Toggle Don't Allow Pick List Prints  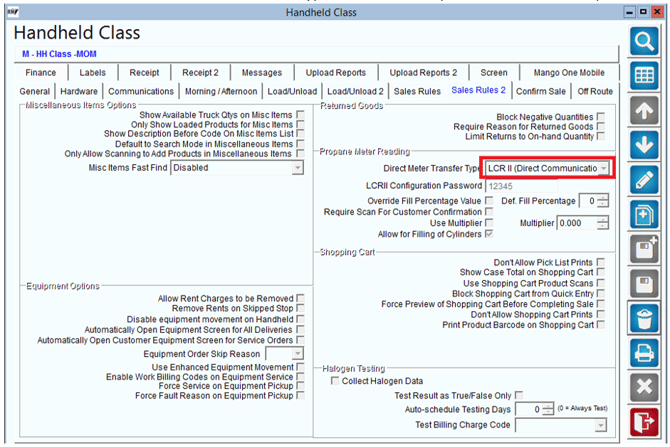[601, 262]
